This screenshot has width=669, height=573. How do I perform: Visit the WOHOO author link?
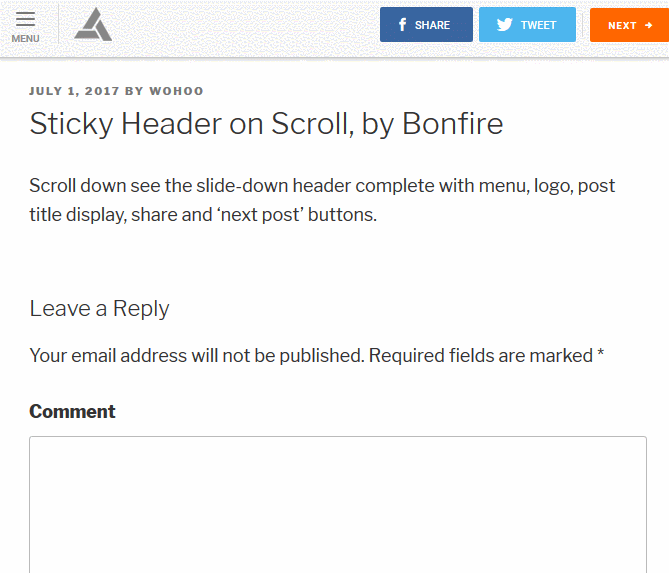[x=176, y=91]
